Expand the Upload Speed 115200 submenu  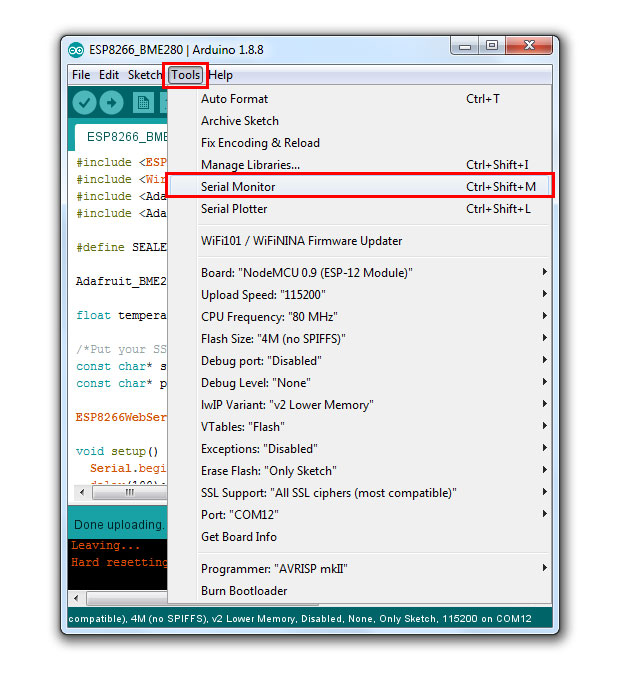(359, 294)
